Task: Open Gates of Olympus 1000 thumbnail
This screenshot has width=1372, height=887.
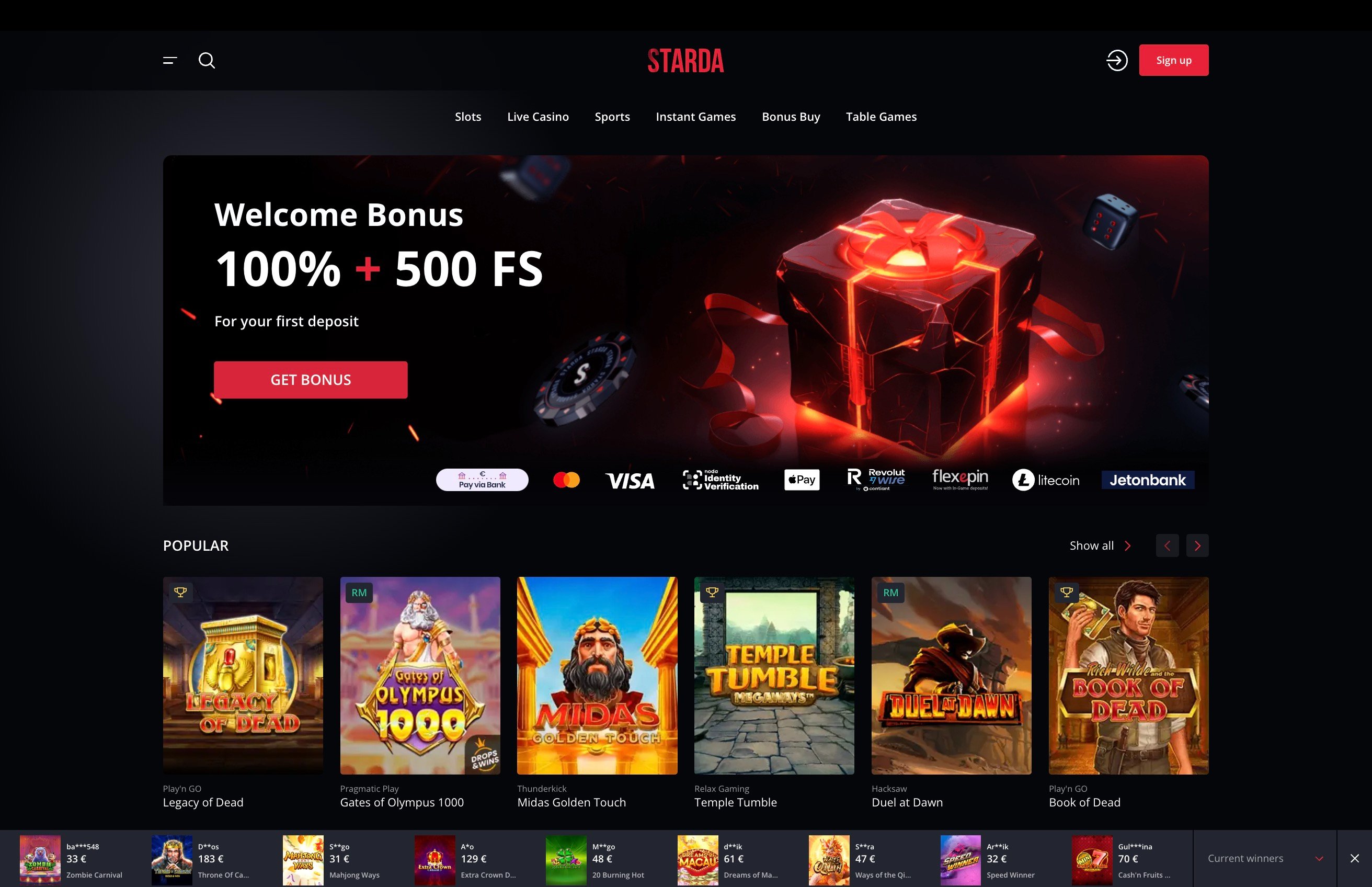Action: point(420,676)
